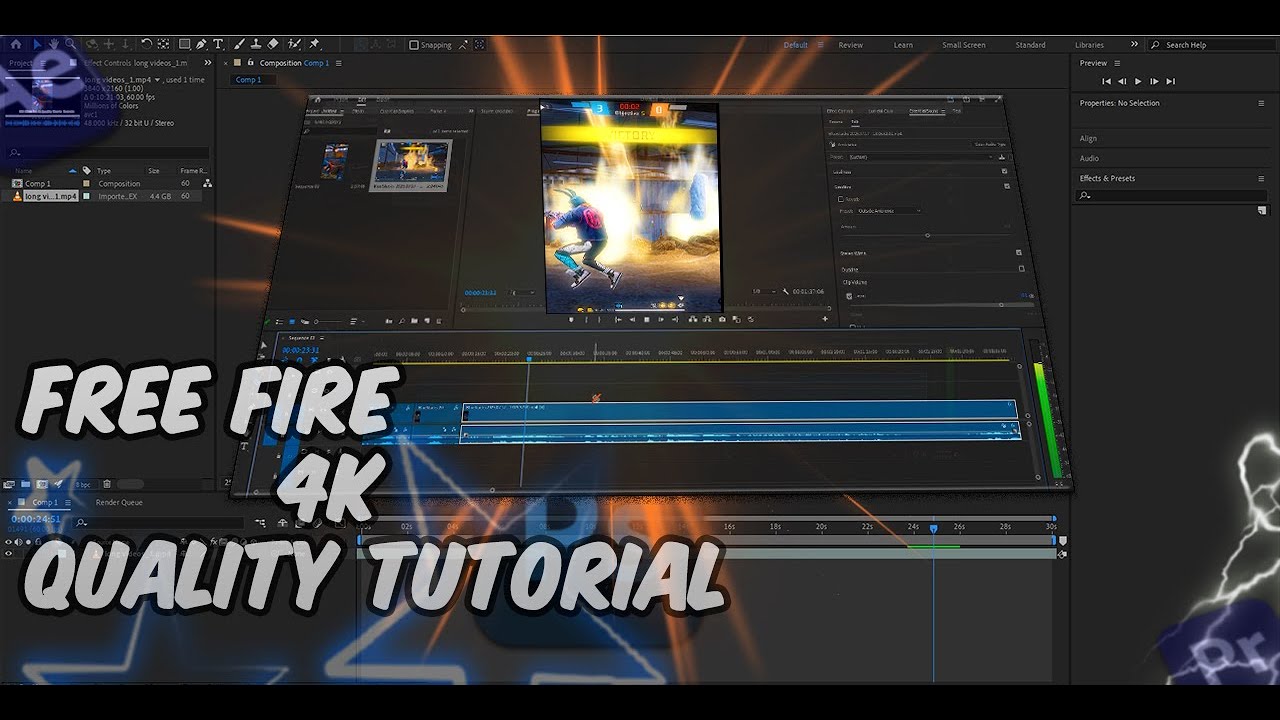
Task: Open the Properties panel menu
Action: pyautogui.click(x=1261, y=103)
